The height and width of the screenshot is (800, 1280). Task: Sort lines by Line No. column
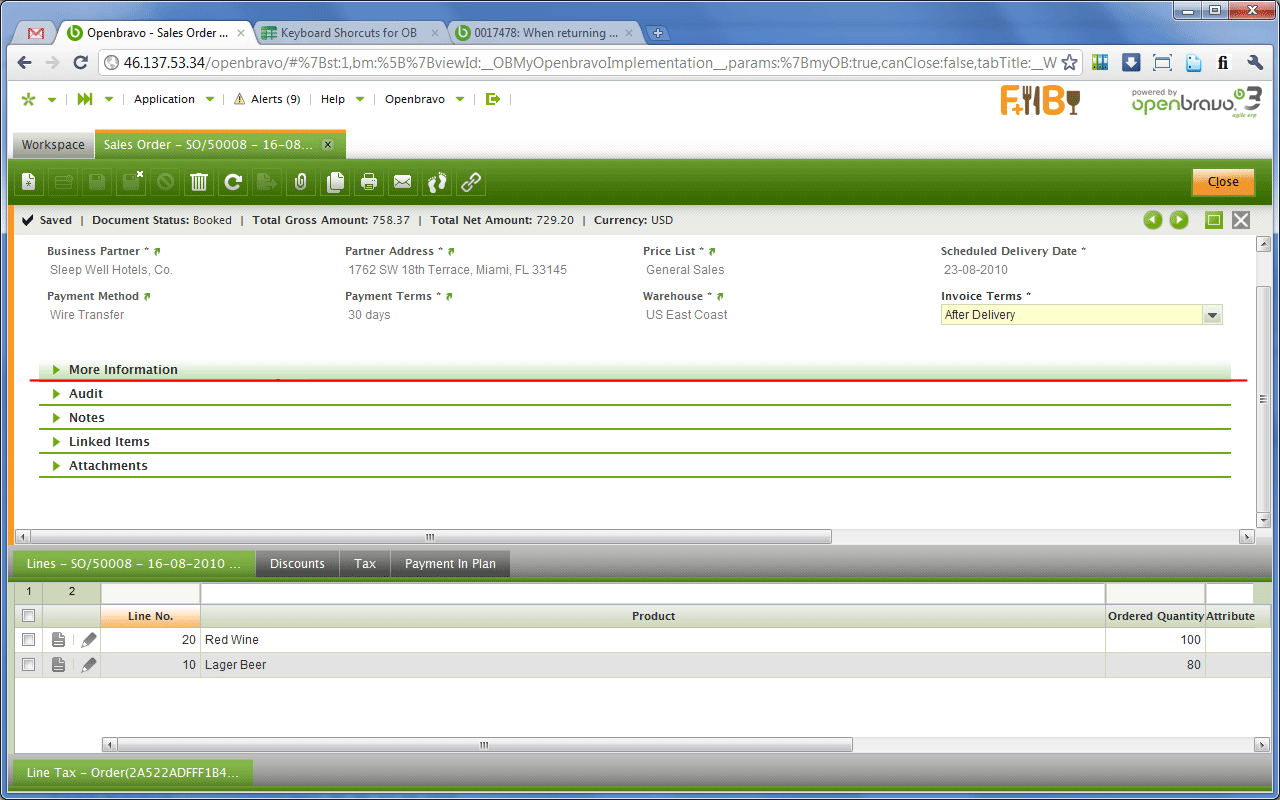click(x=150, y=616)
